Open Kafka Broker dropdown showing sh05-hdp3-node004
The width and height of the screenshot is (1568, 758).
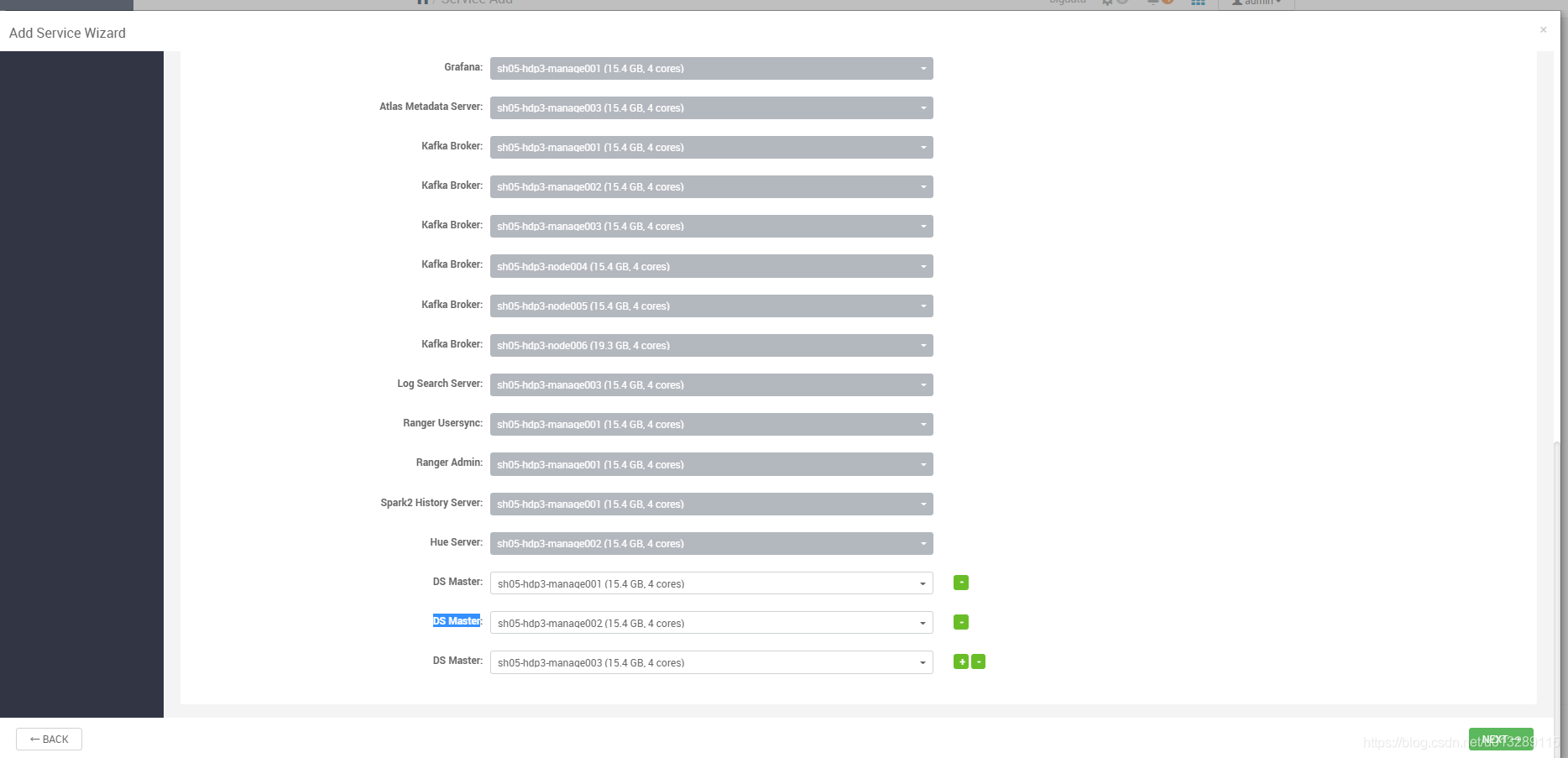[x=712, y=266]
